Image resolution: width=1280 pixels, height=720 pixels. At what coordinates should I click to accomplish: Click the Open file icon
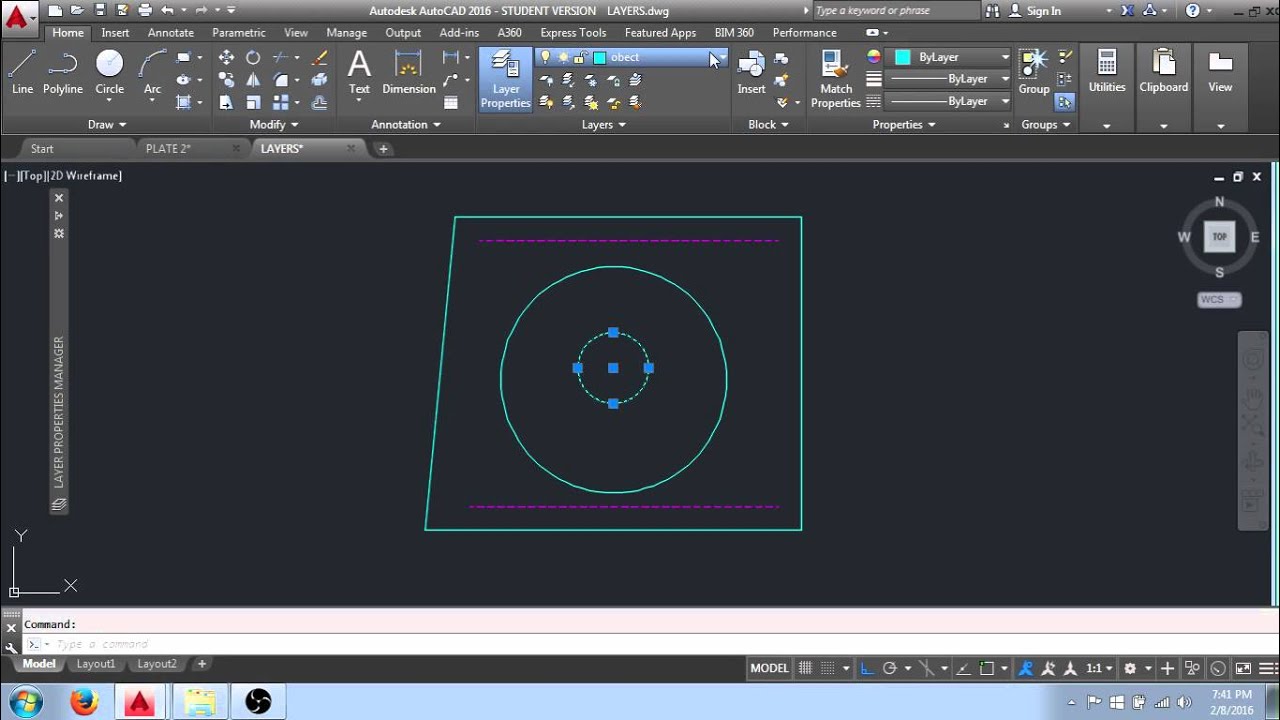(x=77, y=10)
